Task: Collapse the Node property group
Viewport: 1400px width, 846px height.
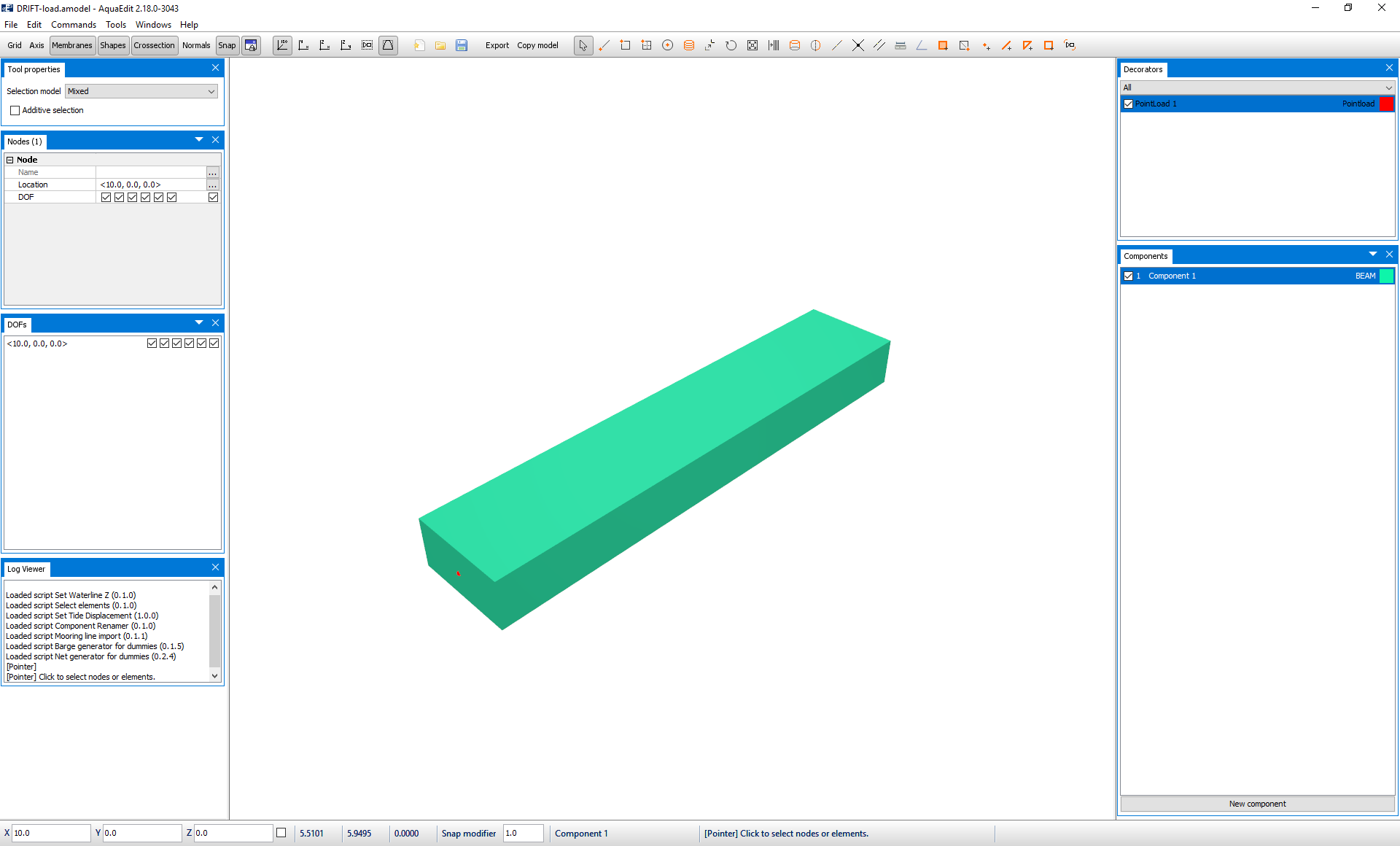Action: tap(10, 160)
